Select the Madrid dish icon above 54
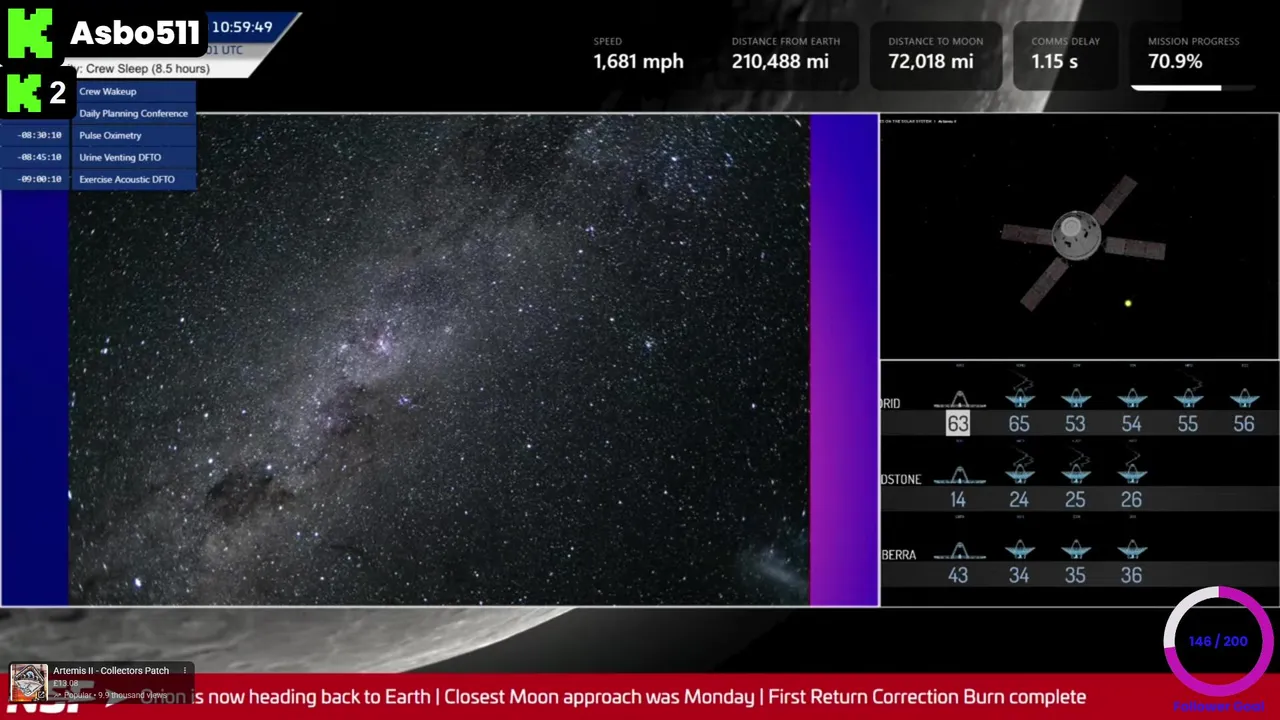Screen dimensions: 1280x720 1131,400
